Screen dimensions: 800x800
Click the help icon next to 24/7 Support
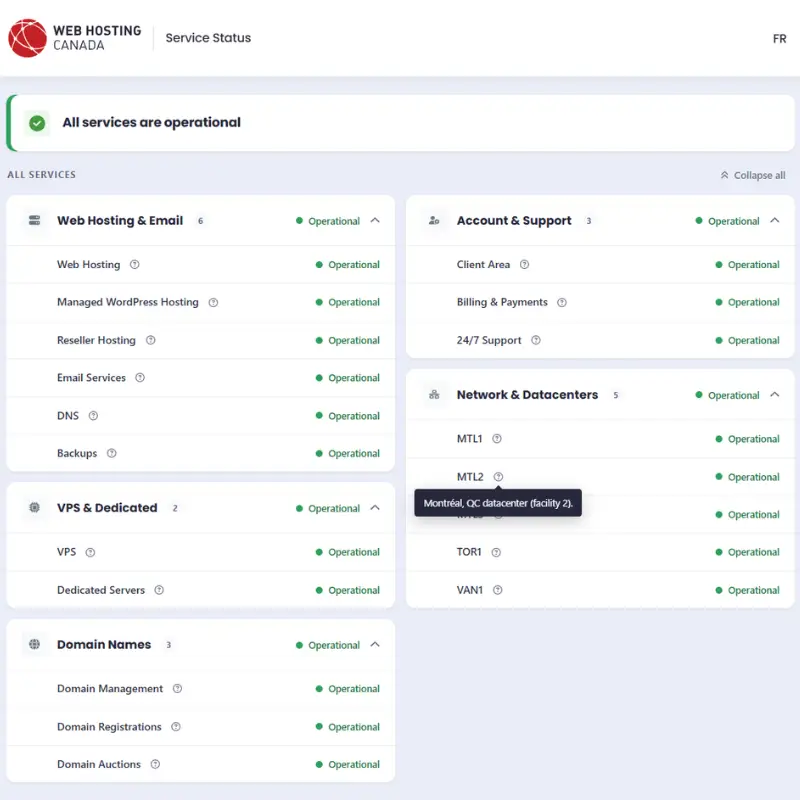click(536, 340)
